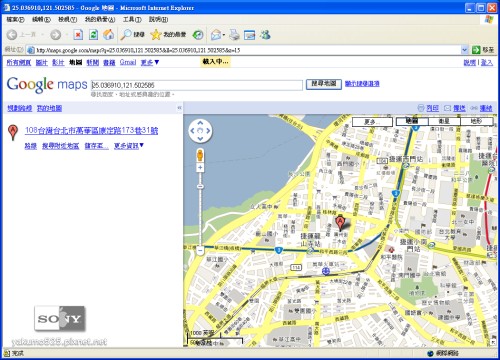Expand the 更多▼ Google services menu
500x360 pixels.
[150, 62]
